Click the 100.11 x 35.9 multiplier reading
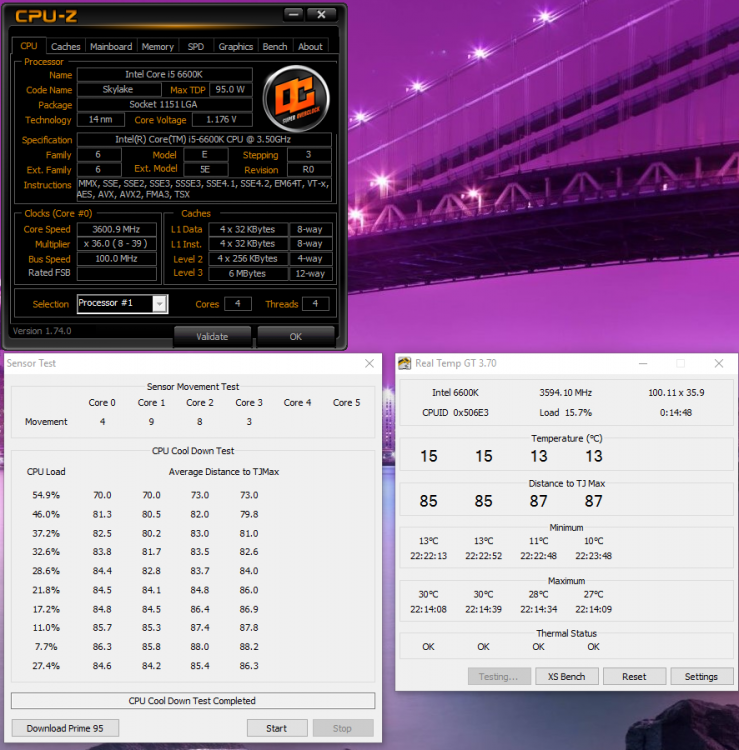Screen dimensions: 739x750 pos(676,393)
